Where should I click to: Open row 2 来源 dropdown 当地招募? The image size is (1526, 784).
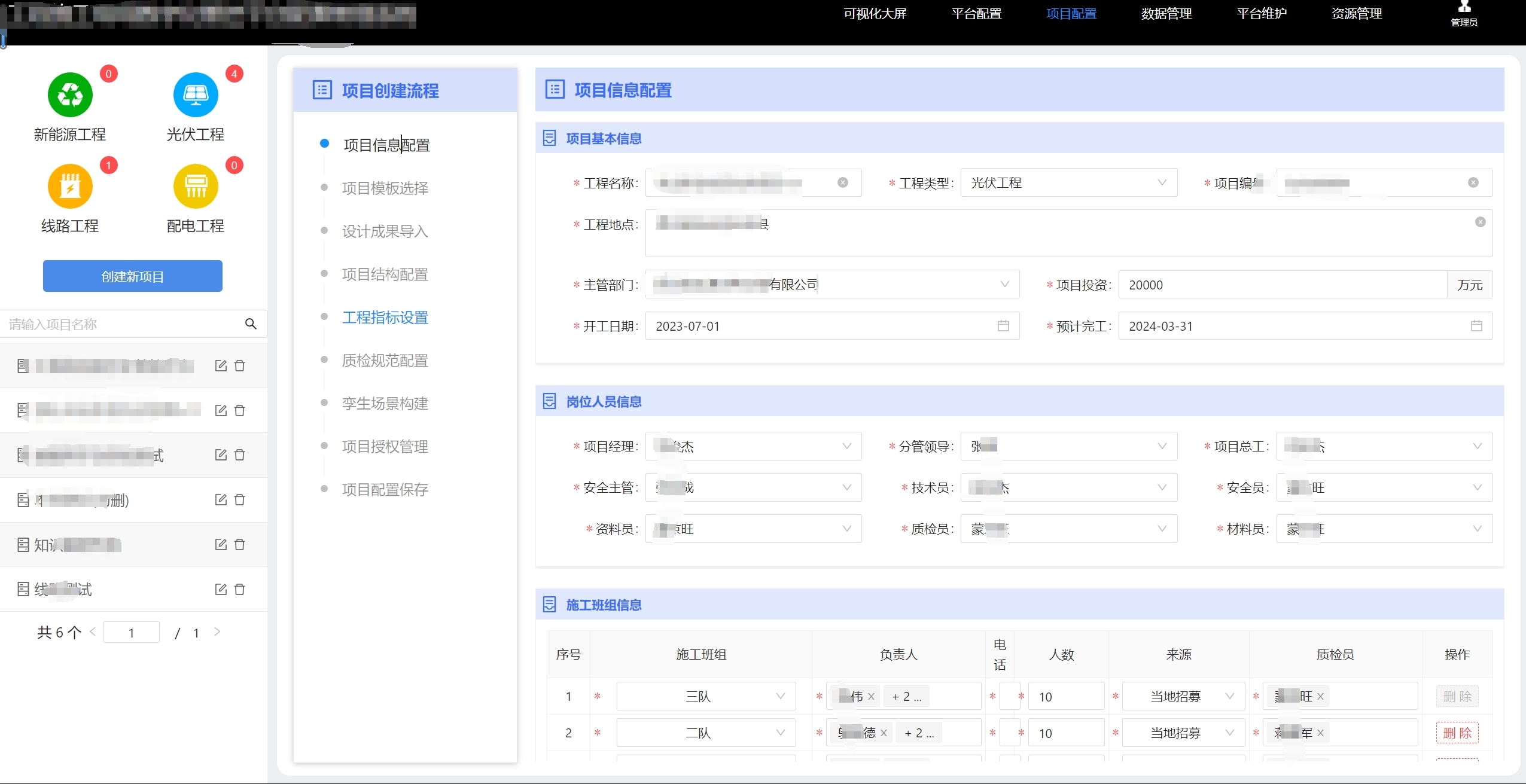[x=1183, y=733]
